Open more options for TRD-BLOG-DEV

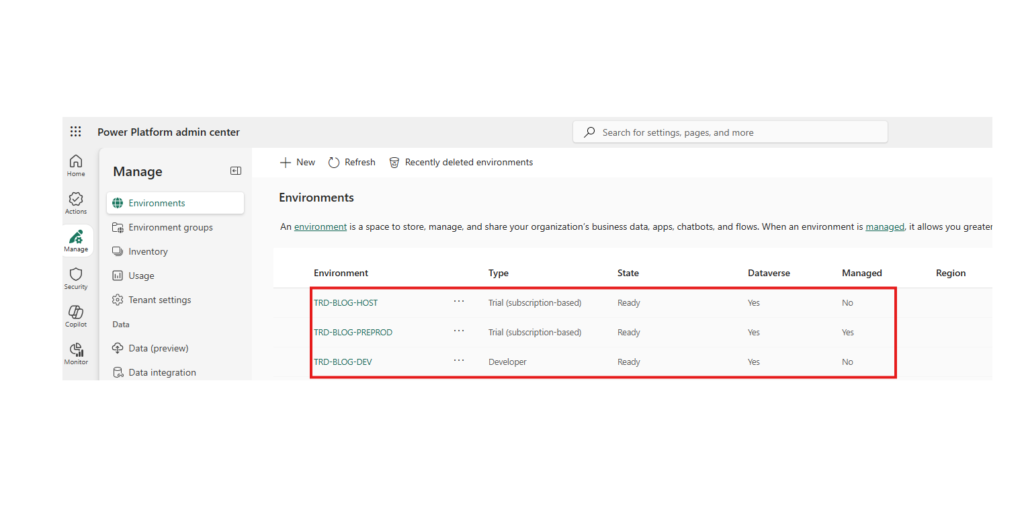(459, 361)
